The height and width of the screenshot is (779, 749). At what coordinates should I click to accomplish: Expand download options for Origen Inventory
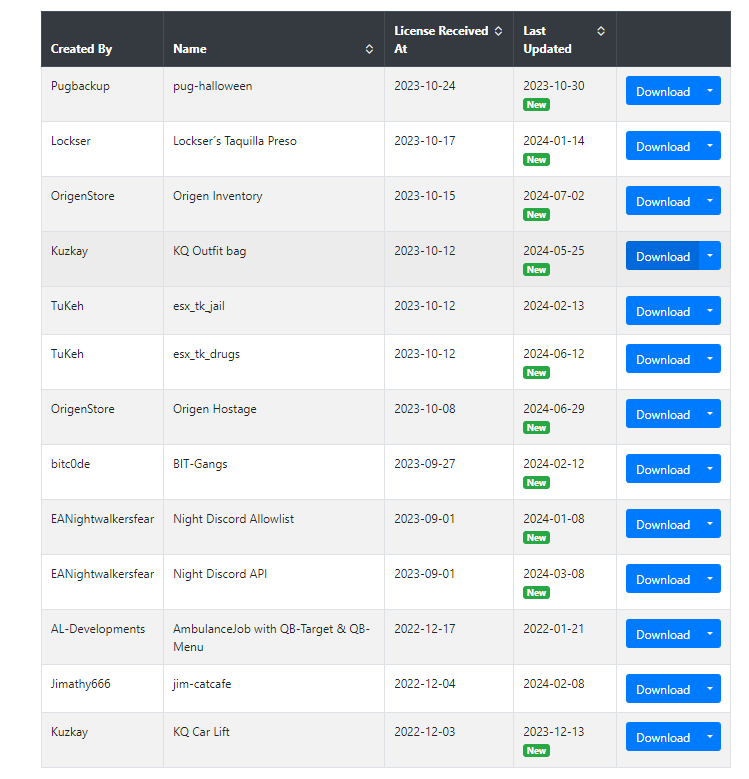[x=710, y=201]
